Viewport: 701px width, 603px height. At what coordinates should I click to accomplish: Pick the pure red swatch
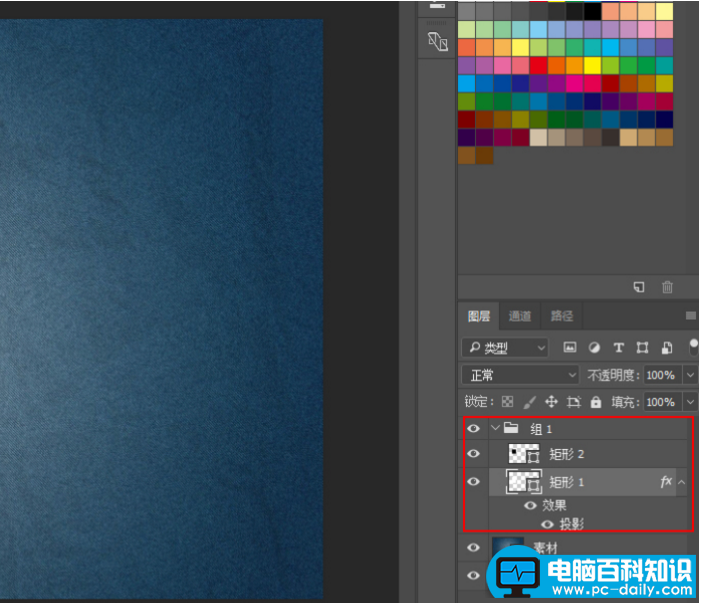[538, 65]
